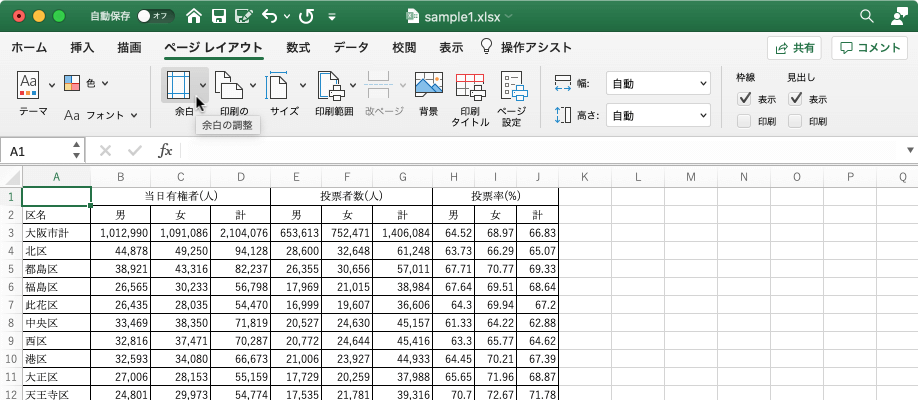Click the operation assist lightbulb icon

click(x=487, y=47)
